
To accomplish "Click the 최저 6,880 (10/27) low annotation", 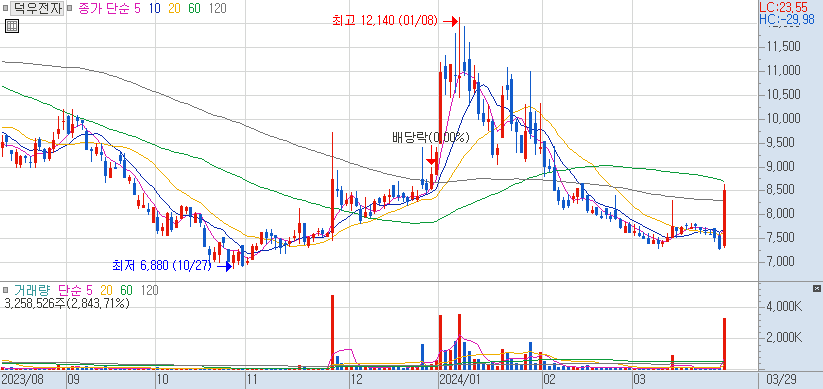I will pyautogui.click(x=162, y=266).
